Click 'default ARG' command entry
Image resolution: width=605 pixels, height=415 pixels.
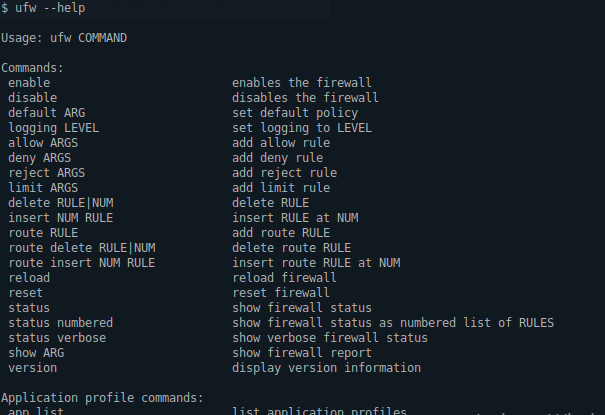[47, 113]
